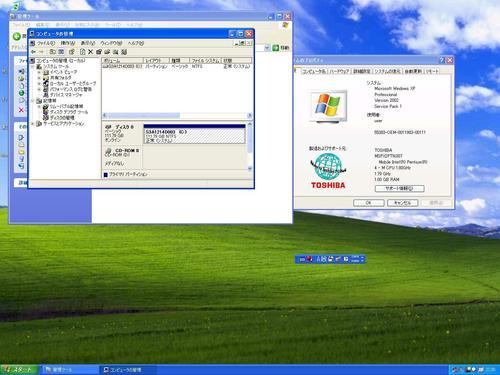500x375 pixels.
Task: Switch to Advanced (詳細設定) tab in System Properties
Action: click(x=362, y=71)
